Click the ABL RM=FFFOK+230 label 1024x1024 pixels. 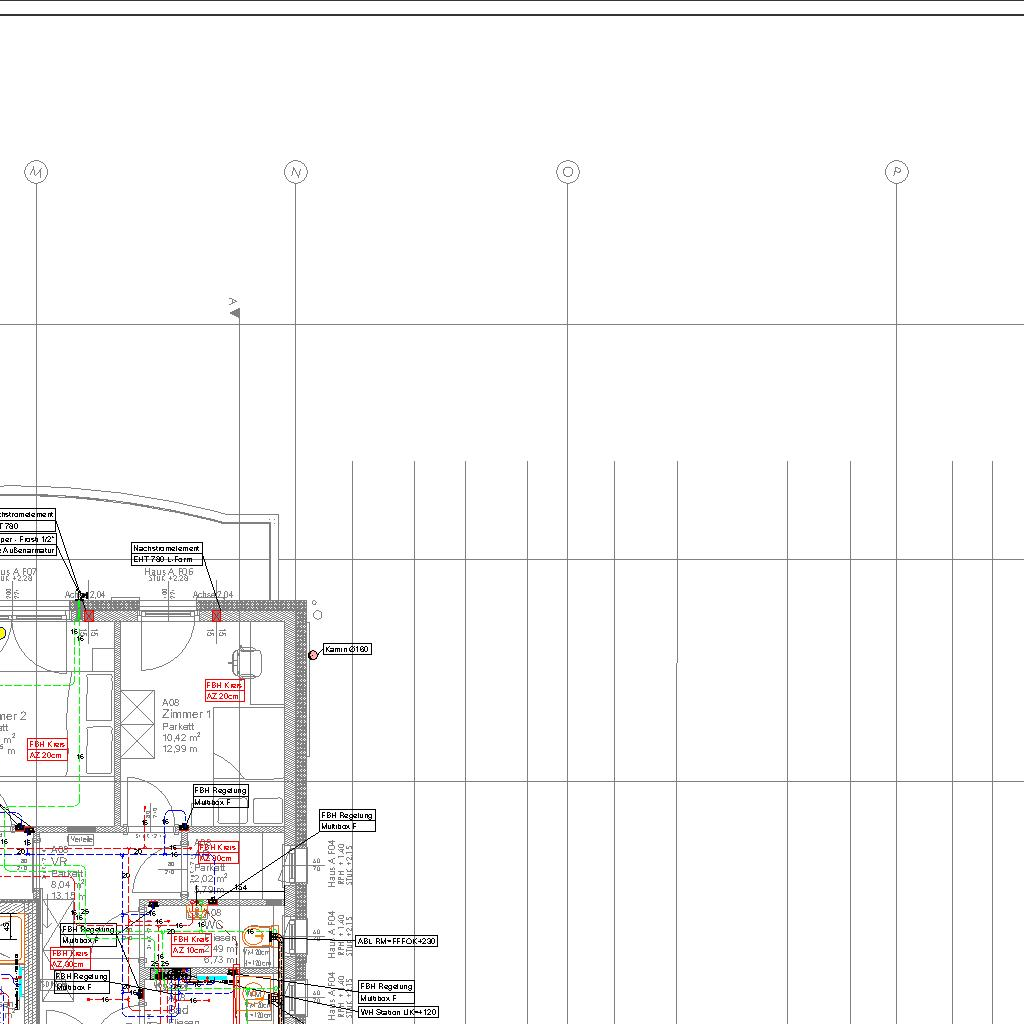[397, 941]
